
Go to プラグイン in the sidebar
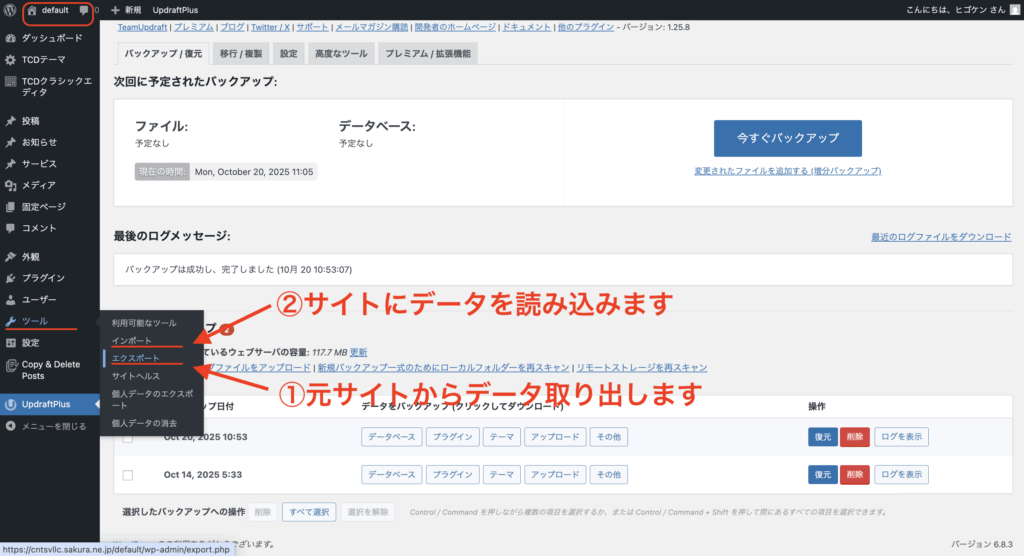pyautogui.click(x=43, y=278)
